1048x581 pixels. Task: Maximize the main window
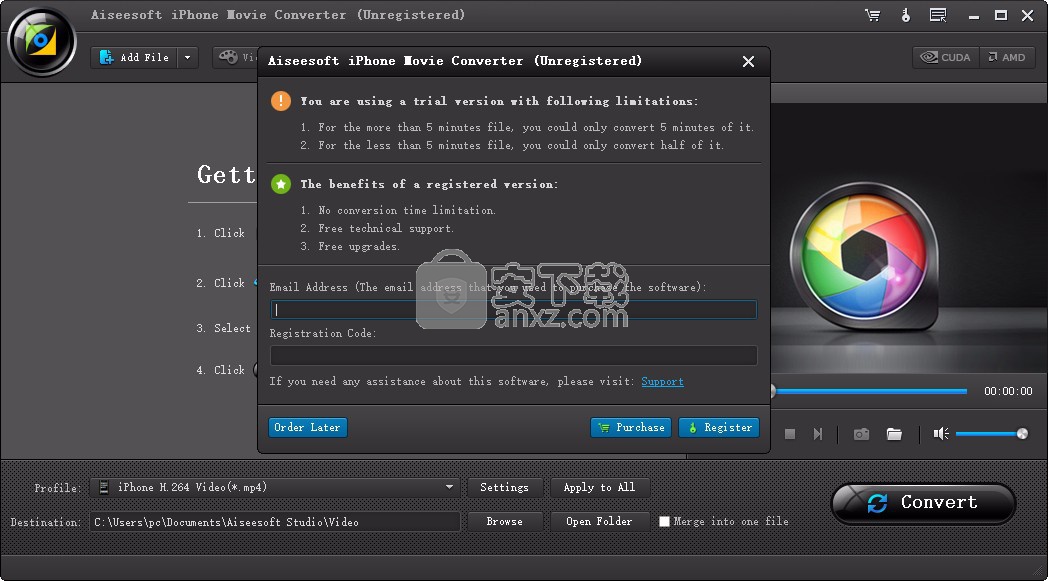[x=1001, y=15]
